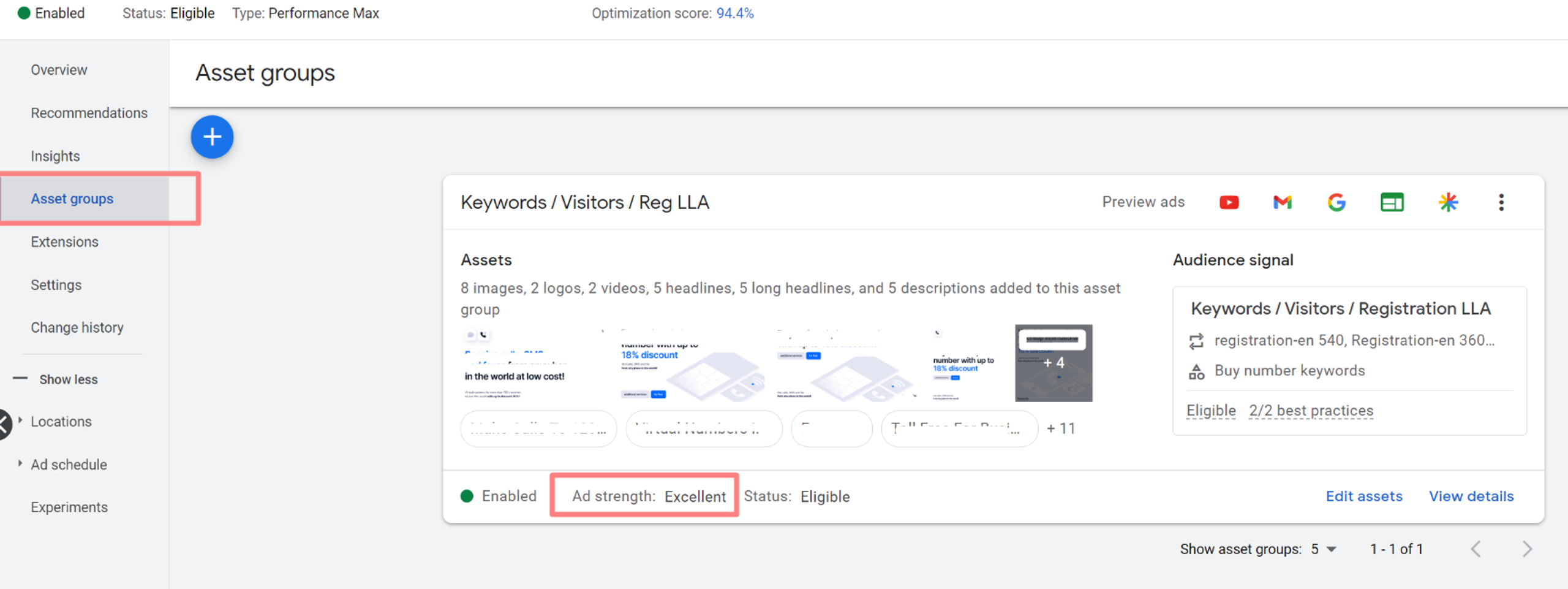1568x589 pixels.
Task: Preview ads on Discover asterisk icon
Action: [1448, 202]
